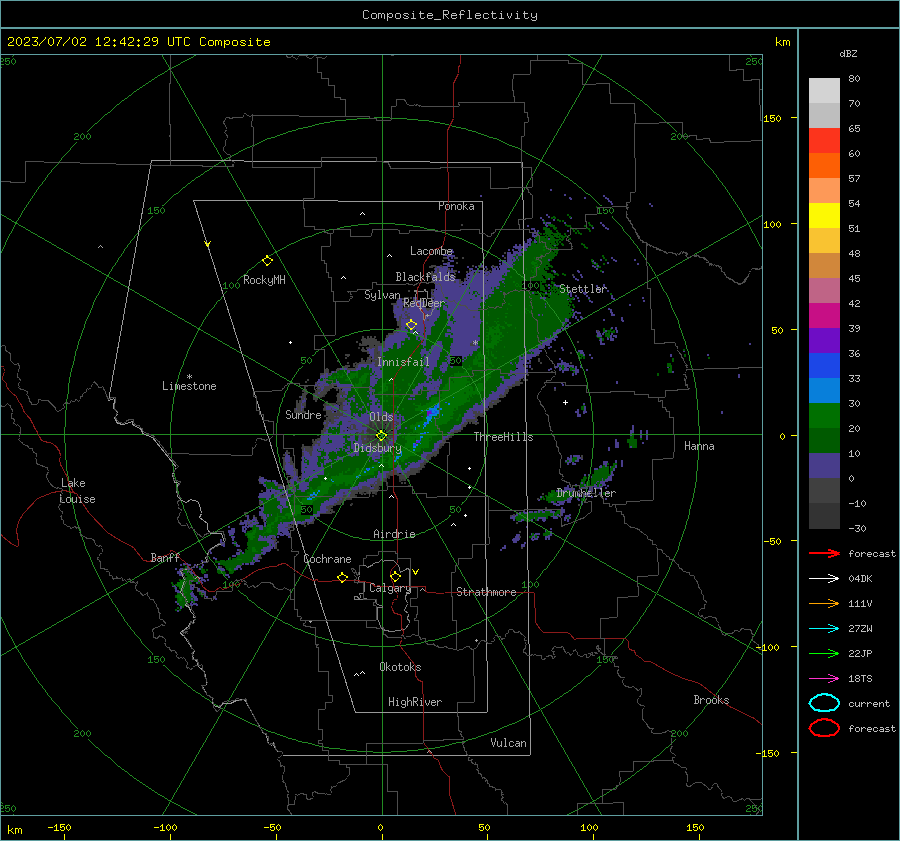
Task: Click the Sylvan label
Action: (x=382, y=295)
